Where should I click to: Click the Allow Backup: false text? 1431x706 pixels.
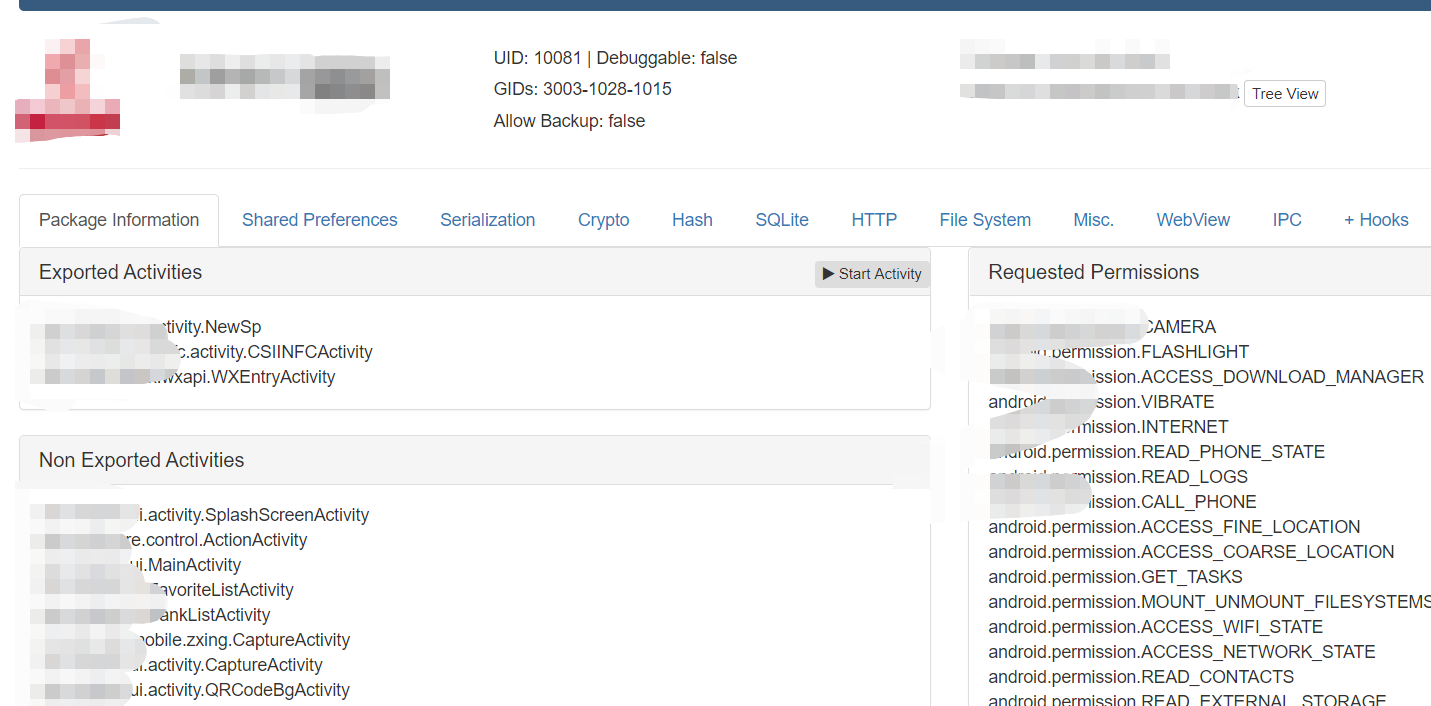569,121
